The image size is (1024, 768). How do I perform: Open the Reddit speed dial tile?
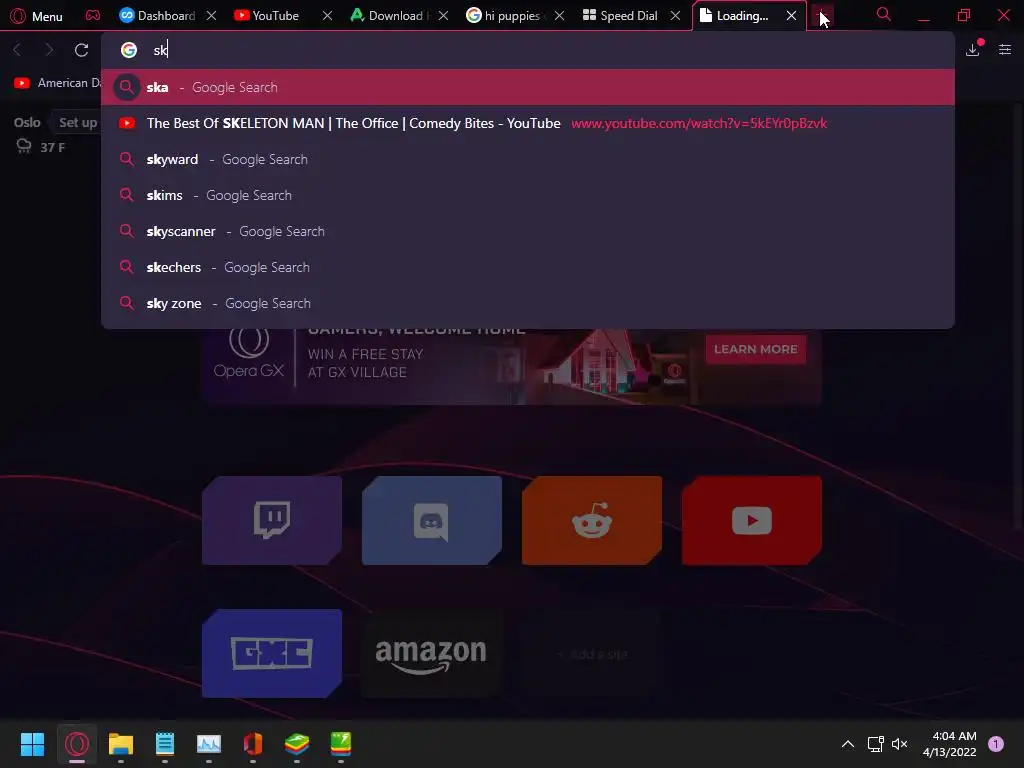592,520
